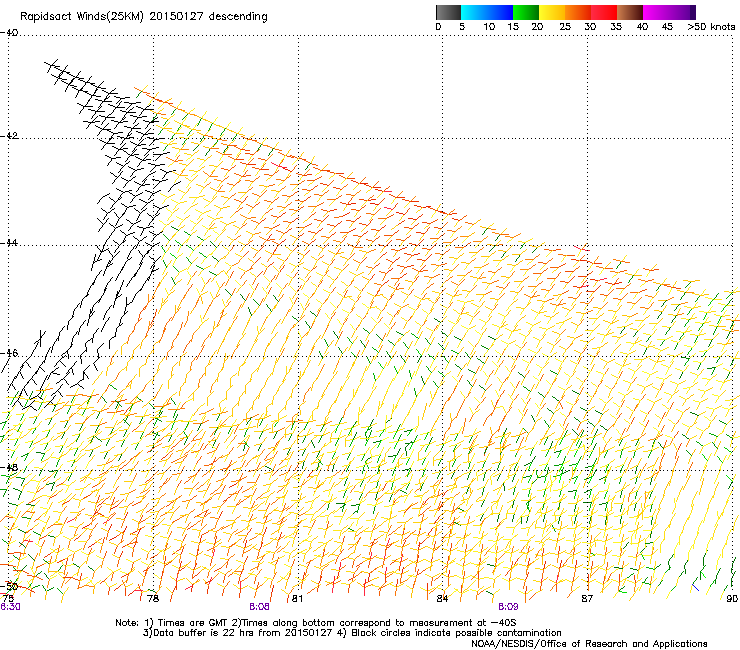The height and width of the screenshot is (650, 740).
Task: Click the gray 0-5 knots legend color segment
Action: click(448, 12)
